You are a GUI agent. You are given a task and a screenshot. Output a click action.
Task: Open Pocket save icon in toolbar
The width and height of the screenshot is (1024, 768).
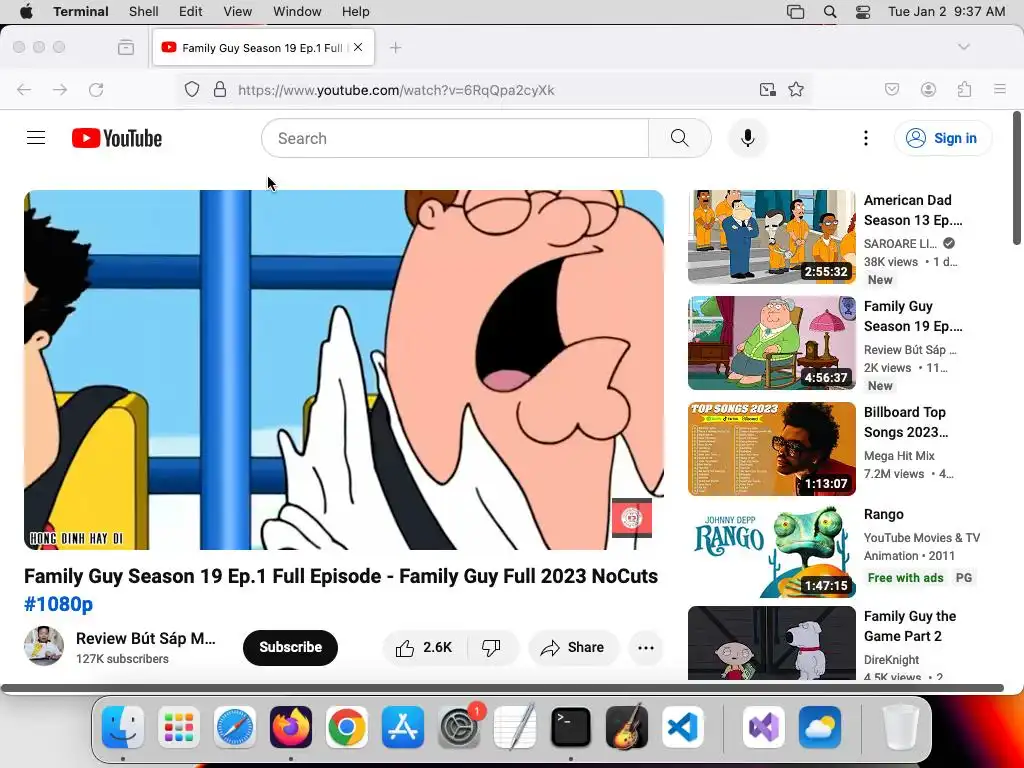(892, 89)
